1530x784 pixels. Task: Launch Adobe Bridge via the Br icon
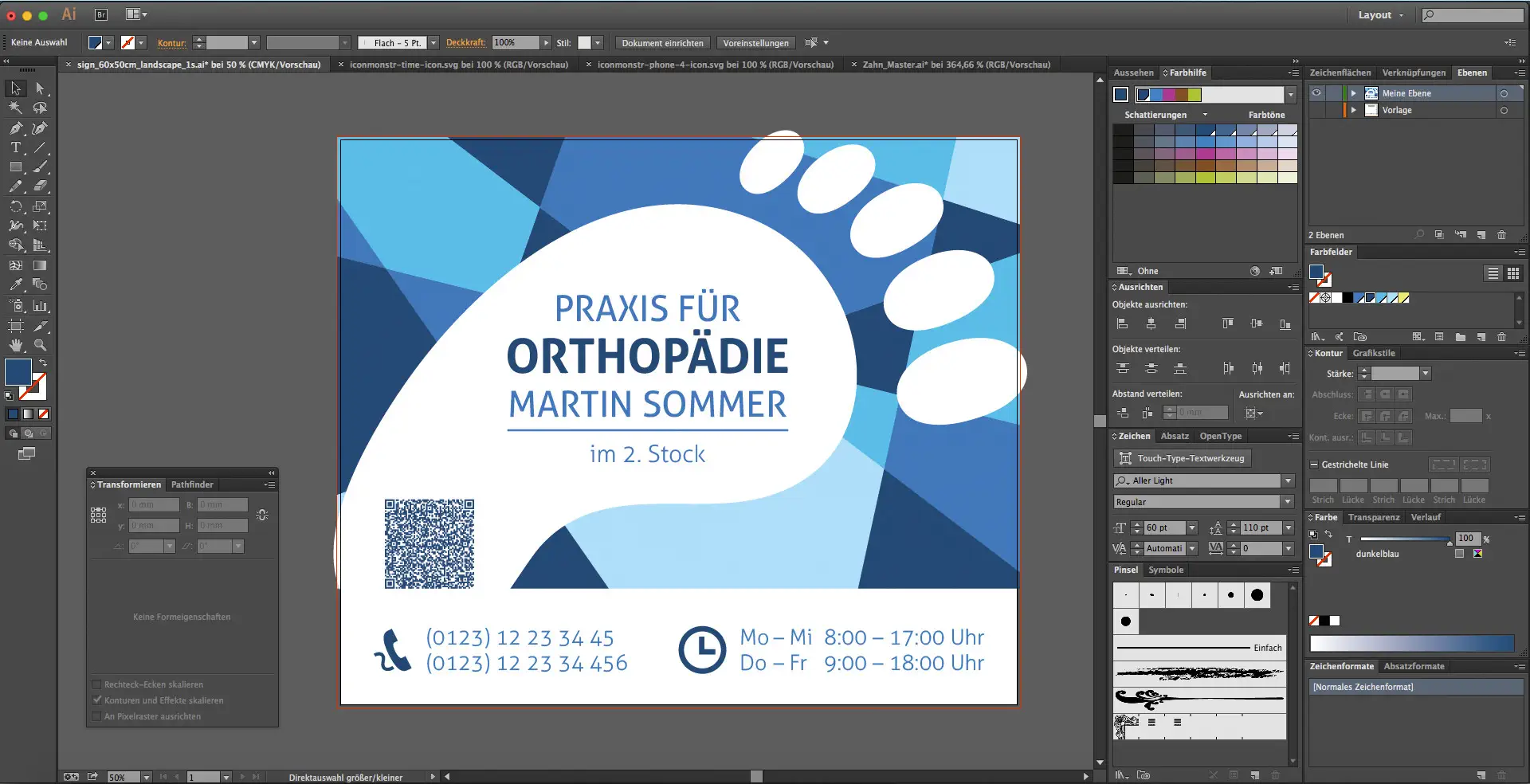[101, 14]
